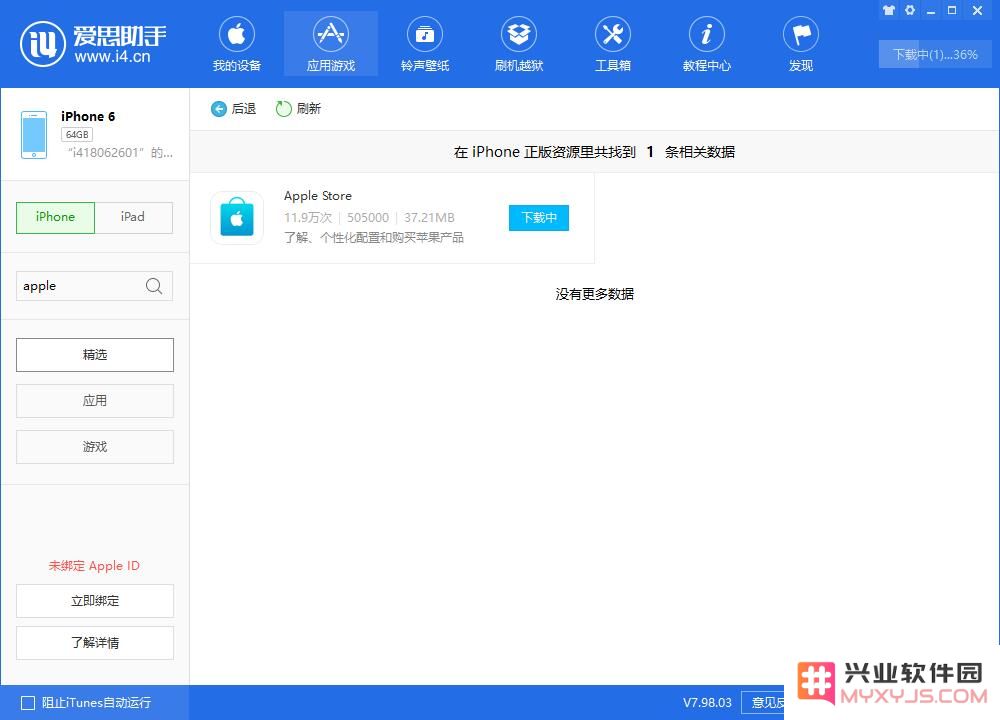Click the device name "i418062601" 的...
The height and width of the screenshot is (720, 1000).
(x=120, y=152)
